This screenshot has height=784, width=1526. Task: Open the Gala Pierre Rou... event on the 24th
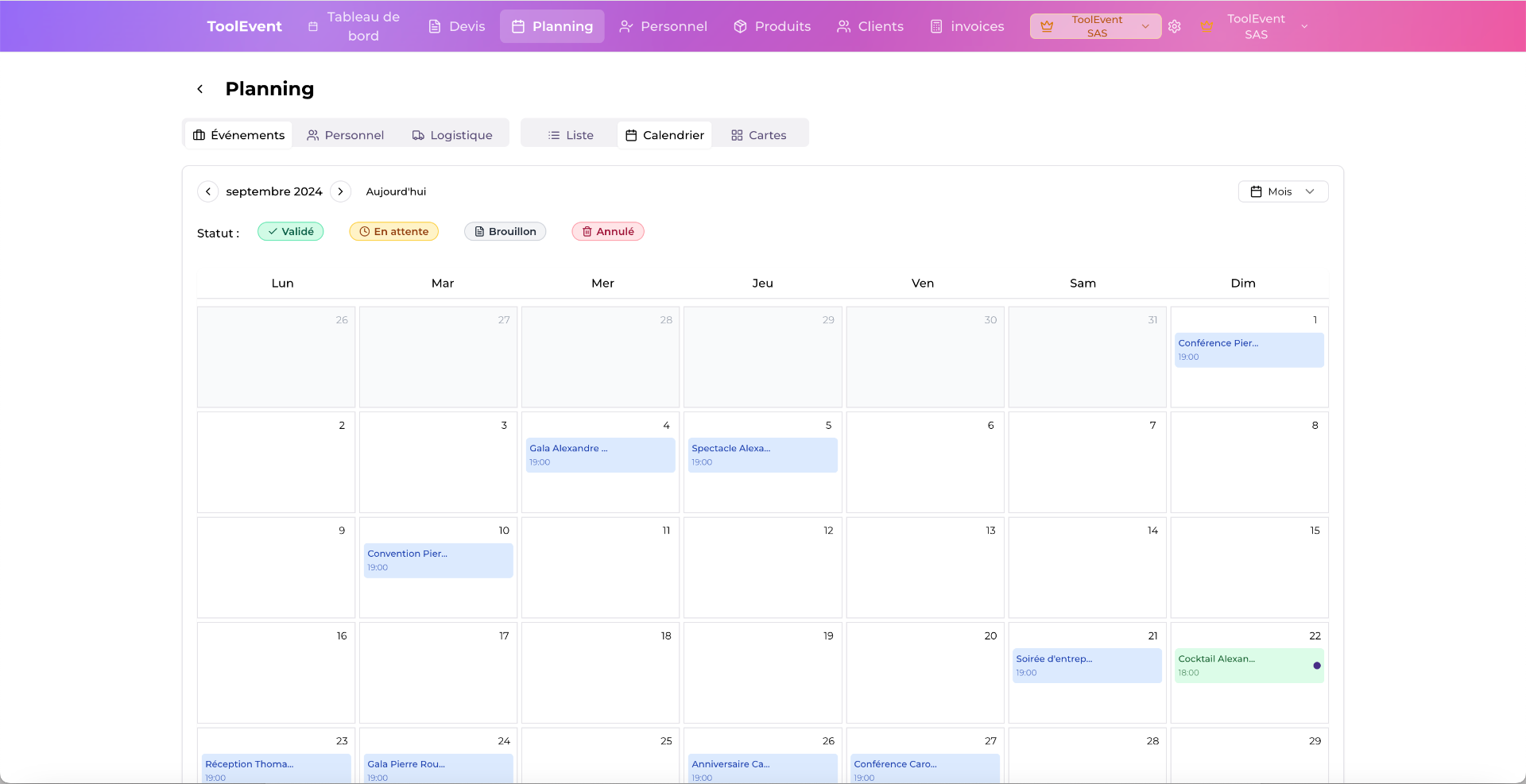click(438, 769)
